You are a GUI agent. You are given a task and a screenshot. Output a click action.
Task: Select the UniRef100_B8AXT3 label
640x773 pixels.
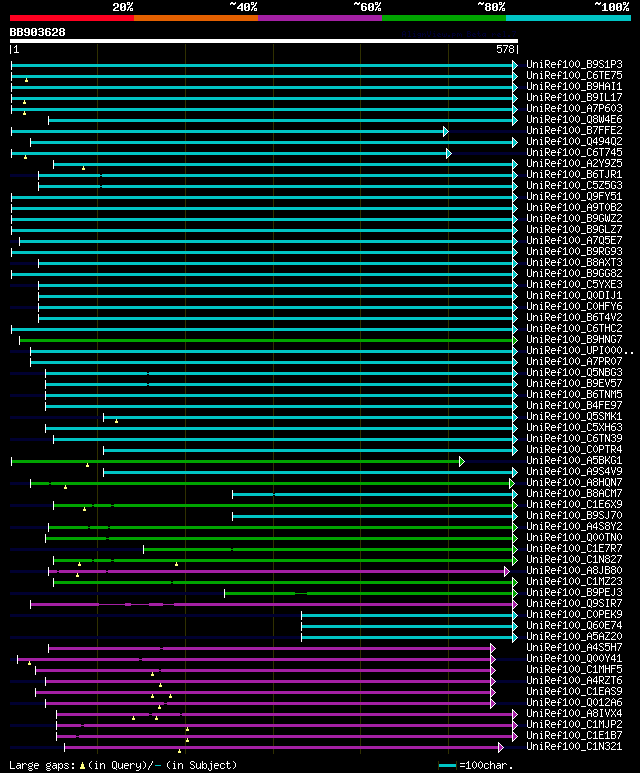tap(574, 262)
